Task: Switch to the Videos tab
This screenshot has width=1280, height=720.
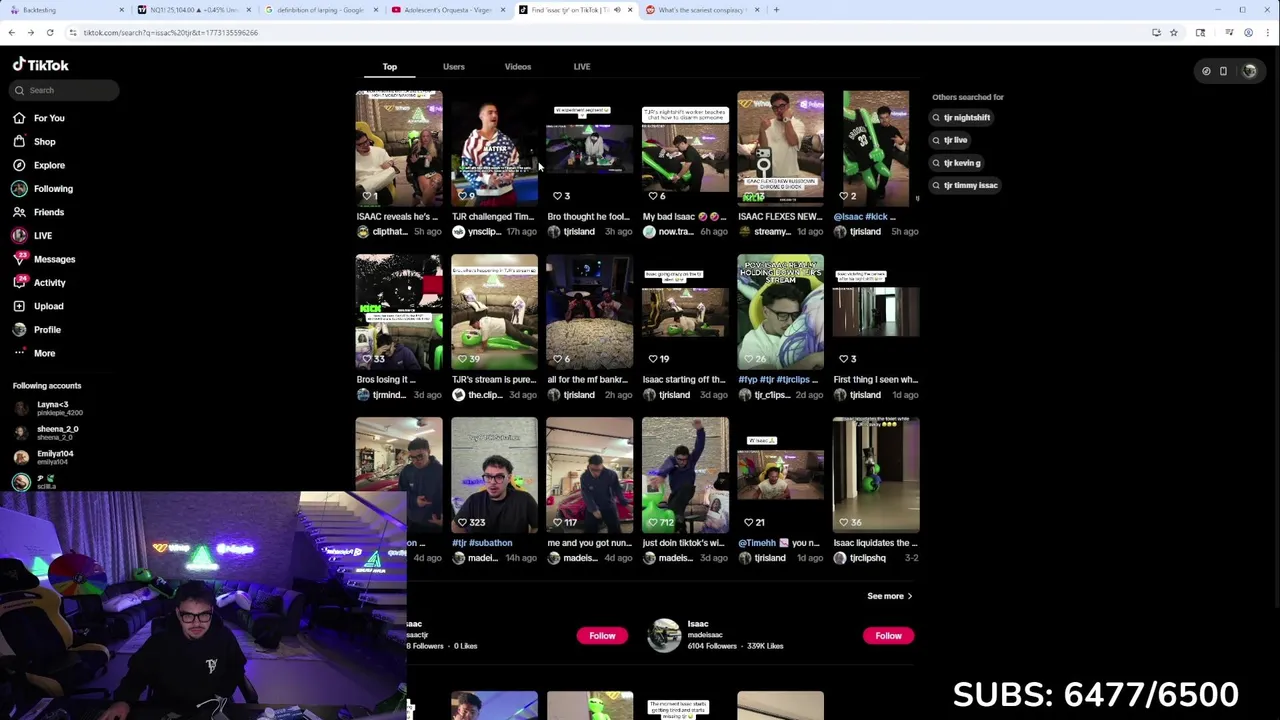Action: coord(518,67)
